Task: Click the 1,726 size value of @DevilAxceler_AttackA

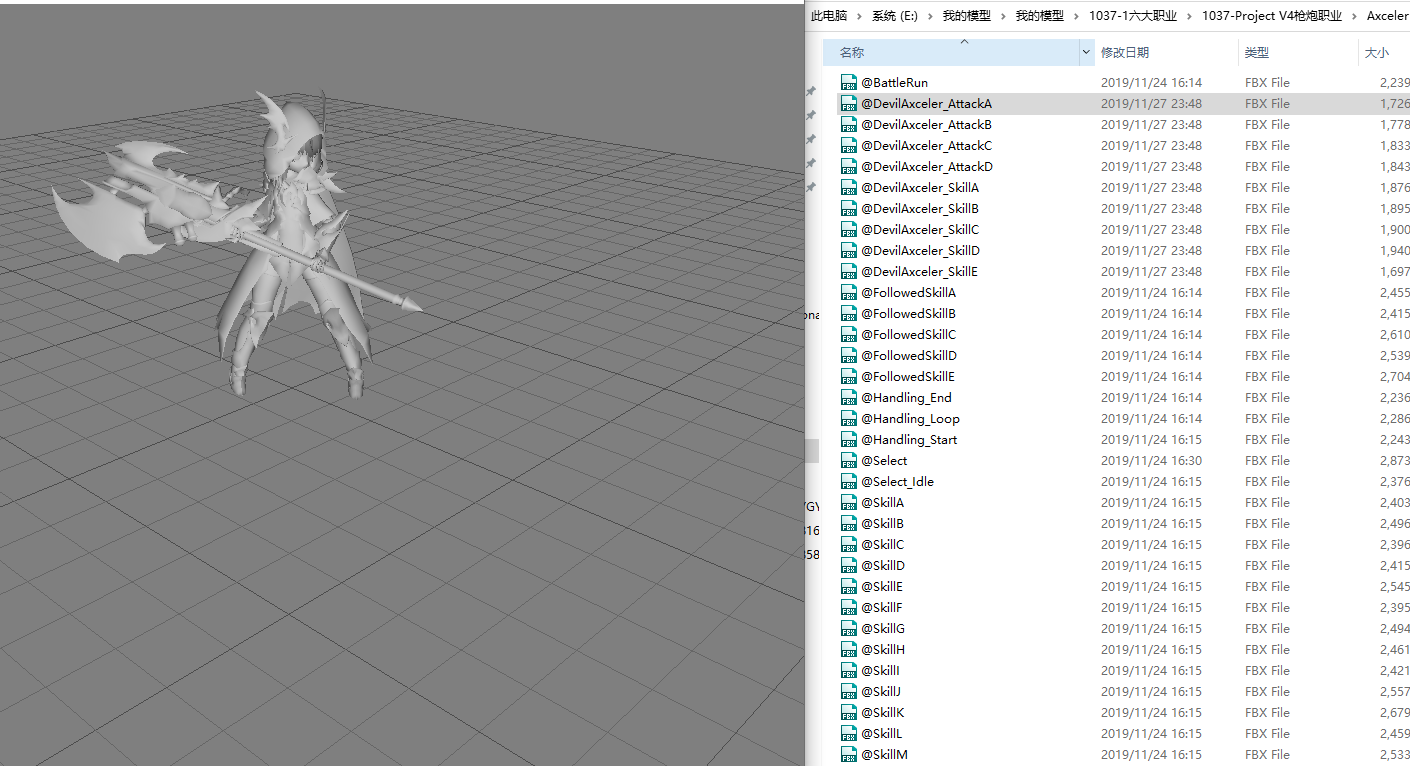Action: (1395, 103)
